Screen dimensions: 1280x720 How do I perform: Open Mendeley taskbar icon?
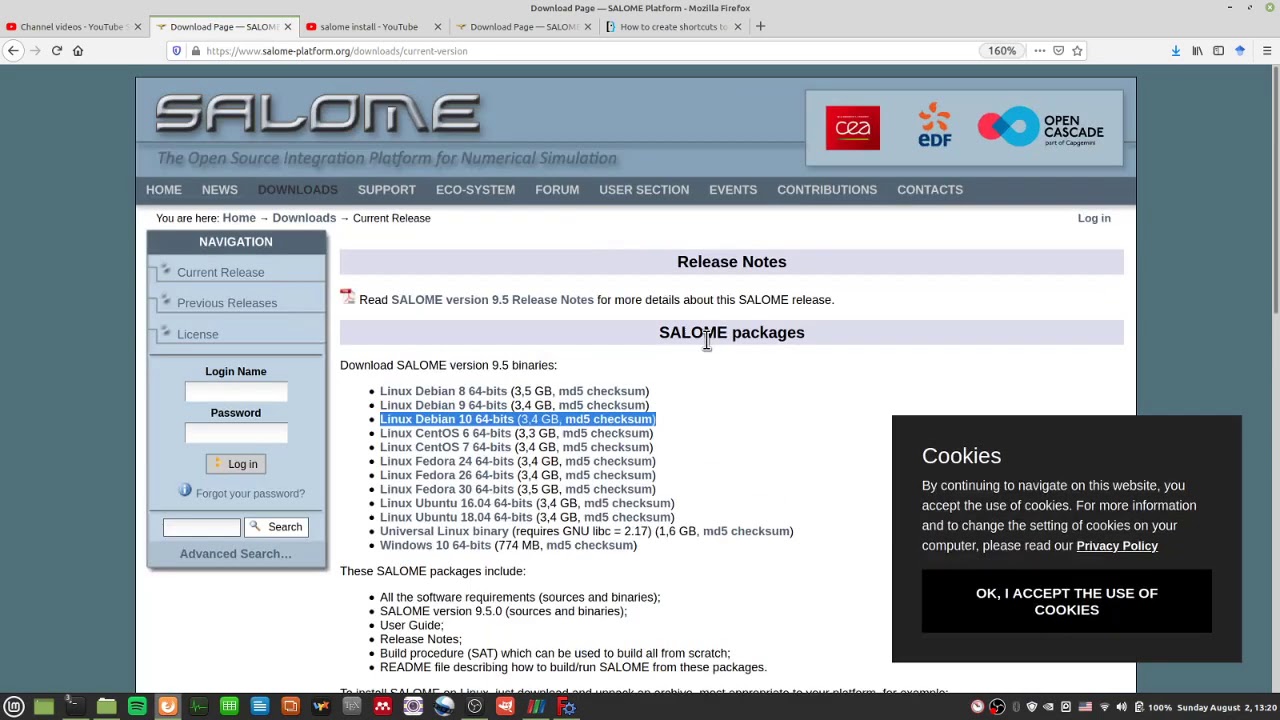click(383, 707)
